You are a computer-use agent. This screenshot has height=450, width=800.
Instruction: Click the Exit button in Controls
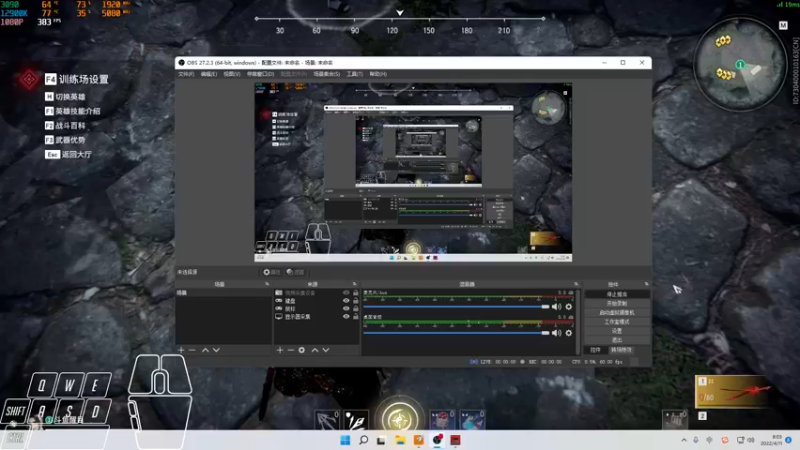617,340
